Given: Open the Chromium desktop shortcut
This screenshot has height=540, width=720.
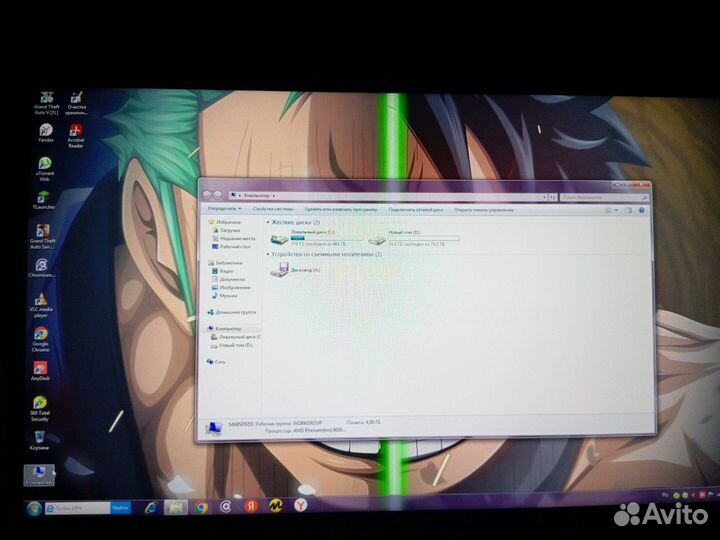Looking at the screenshot, I should point(41,268).
